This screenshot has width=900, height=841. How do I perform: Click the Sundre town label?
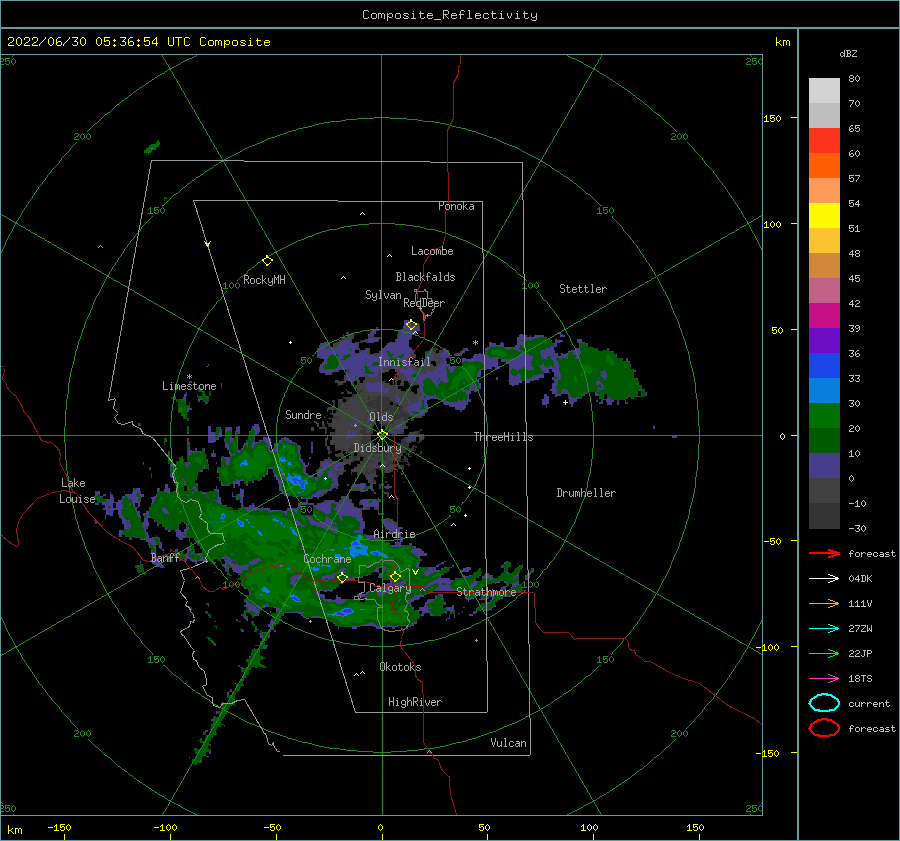(303, 414)
